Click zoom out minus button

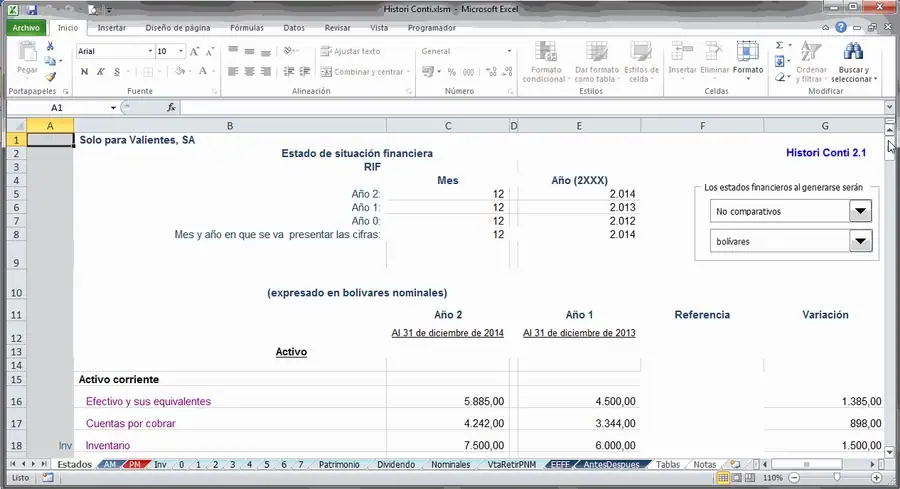pyautogui.click(x=794, y=478)
